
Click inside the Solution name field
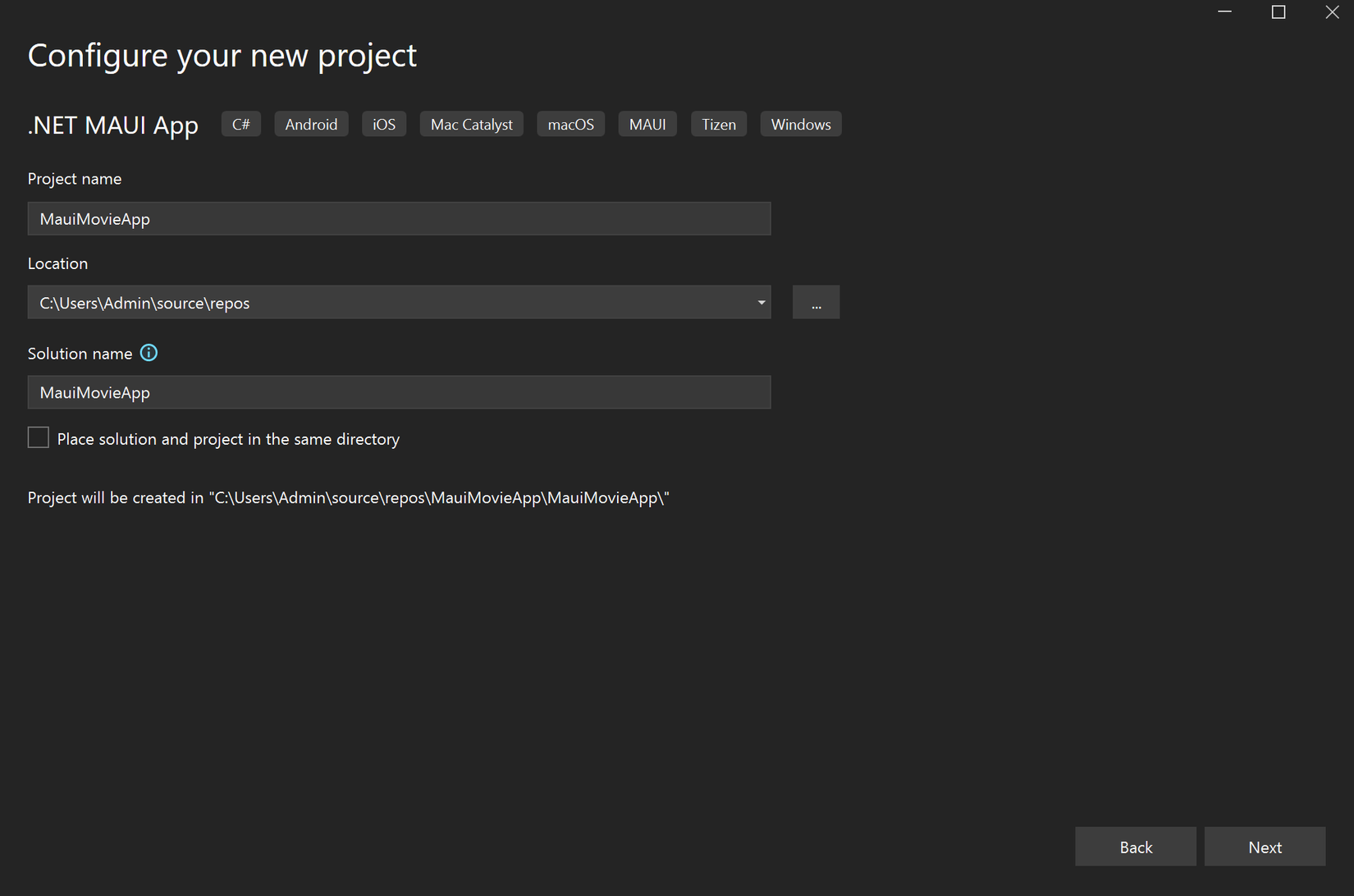[x=399, y=392]
